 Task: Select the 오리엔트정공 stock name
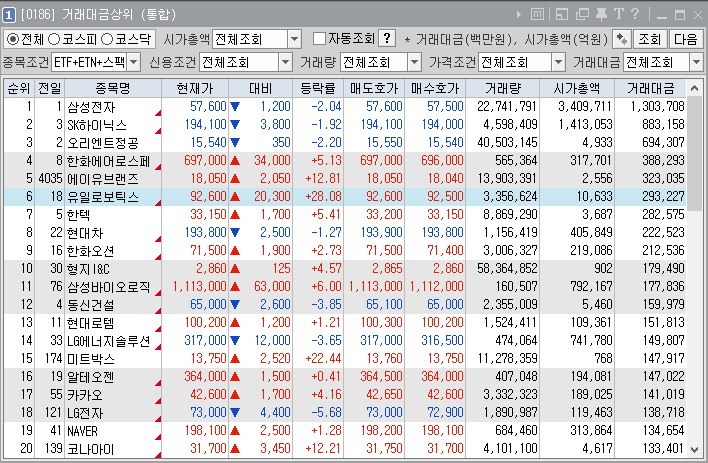click(102, 143)
